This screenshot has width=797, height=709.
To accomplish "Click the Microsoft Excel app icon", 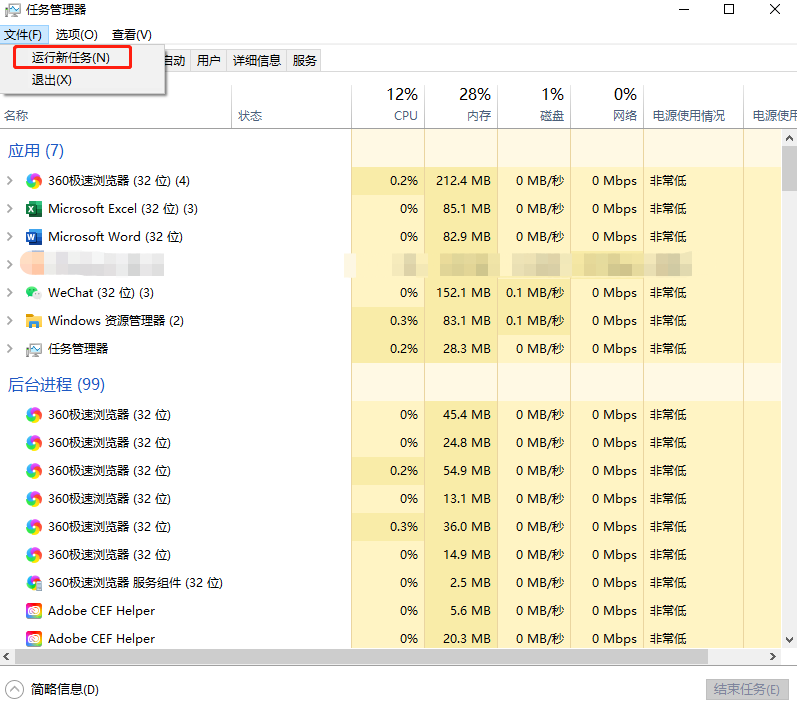I will pos(34,209).
